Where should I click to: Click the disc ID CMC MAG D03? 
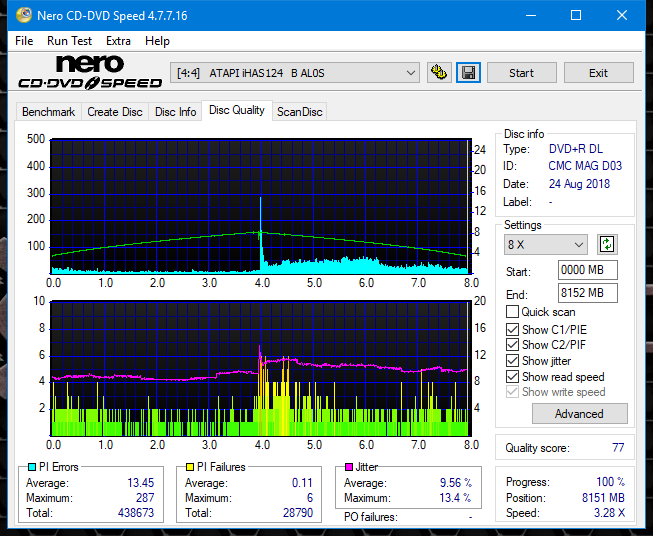585,166
